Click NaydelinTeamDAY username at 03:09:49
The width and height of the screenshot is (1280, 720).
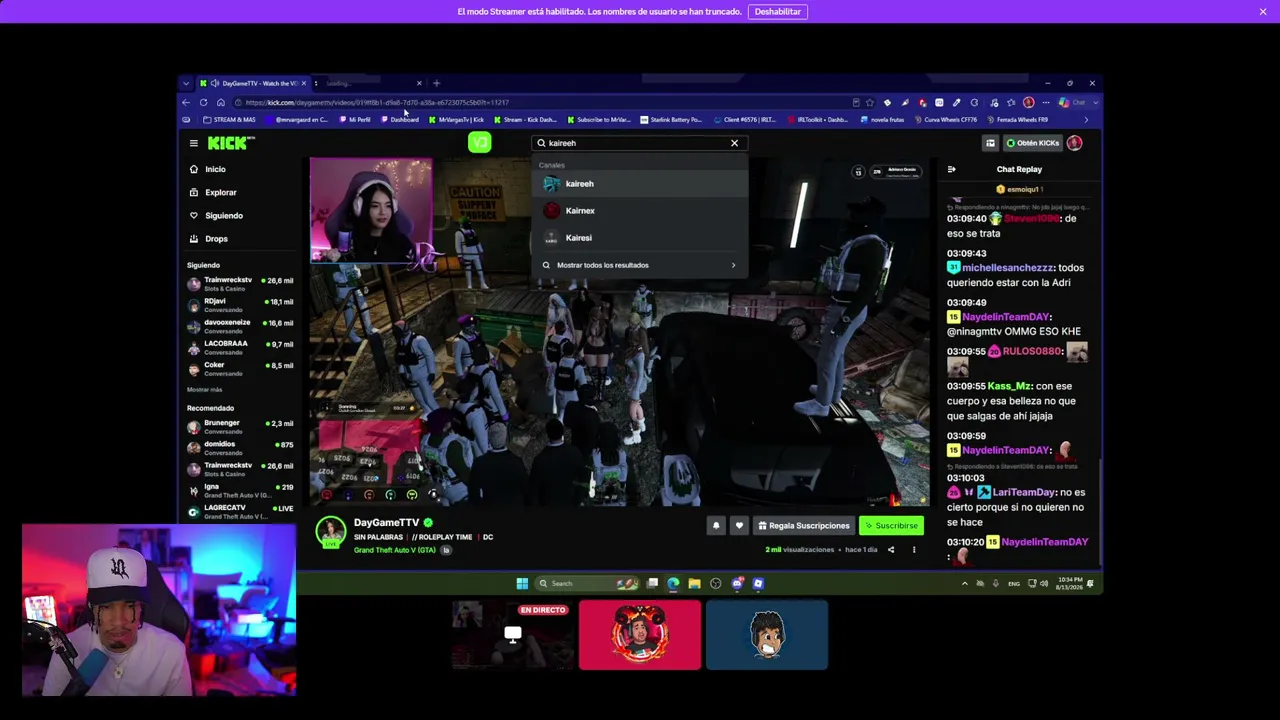click(x=1005, y=317)
